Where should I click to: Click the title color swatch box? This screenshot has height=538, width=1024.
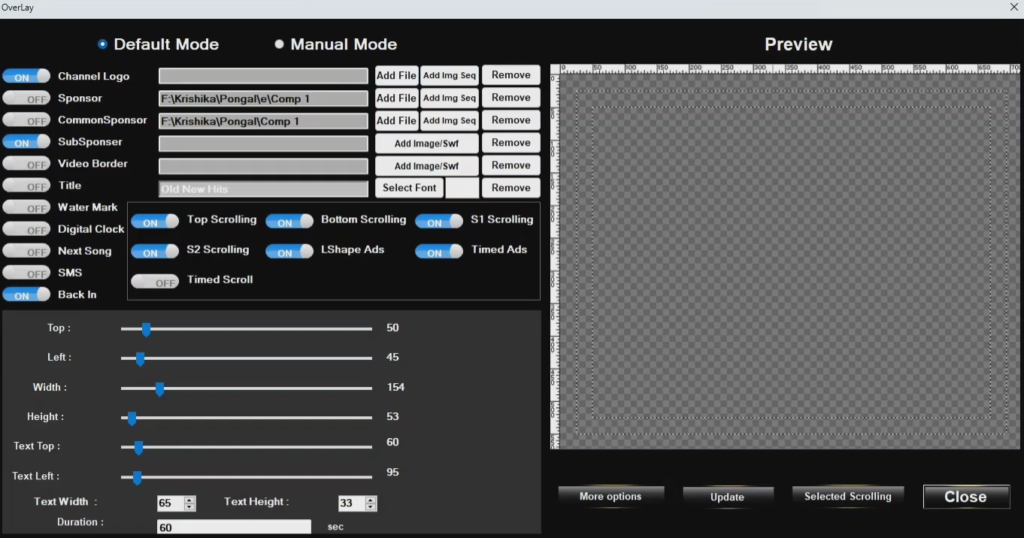tap(461, 188)
